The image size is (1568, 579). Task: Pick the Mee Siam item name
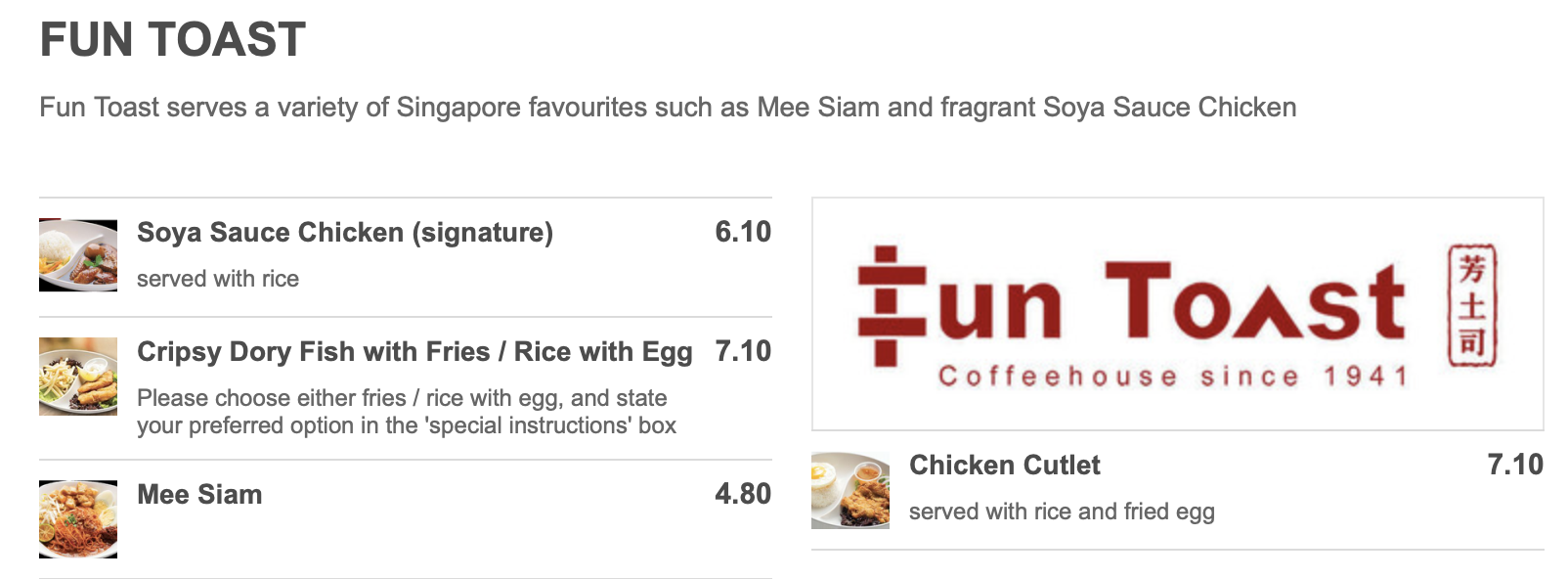tap(199, 495)
